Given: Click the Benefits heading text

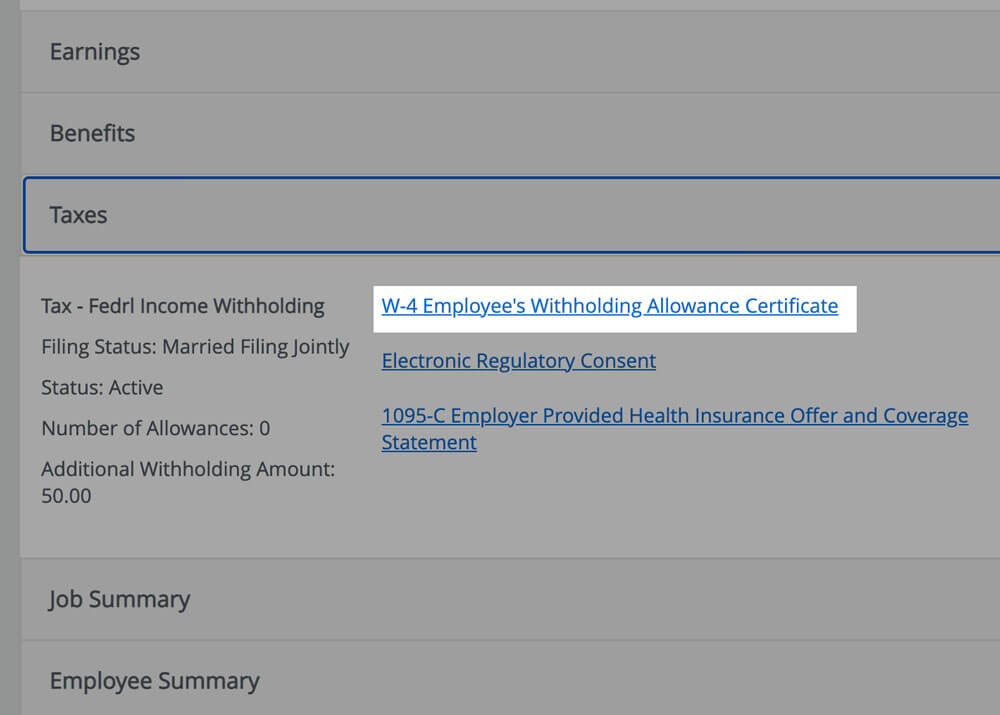Looking at the screenshot, I should point(92,133).
